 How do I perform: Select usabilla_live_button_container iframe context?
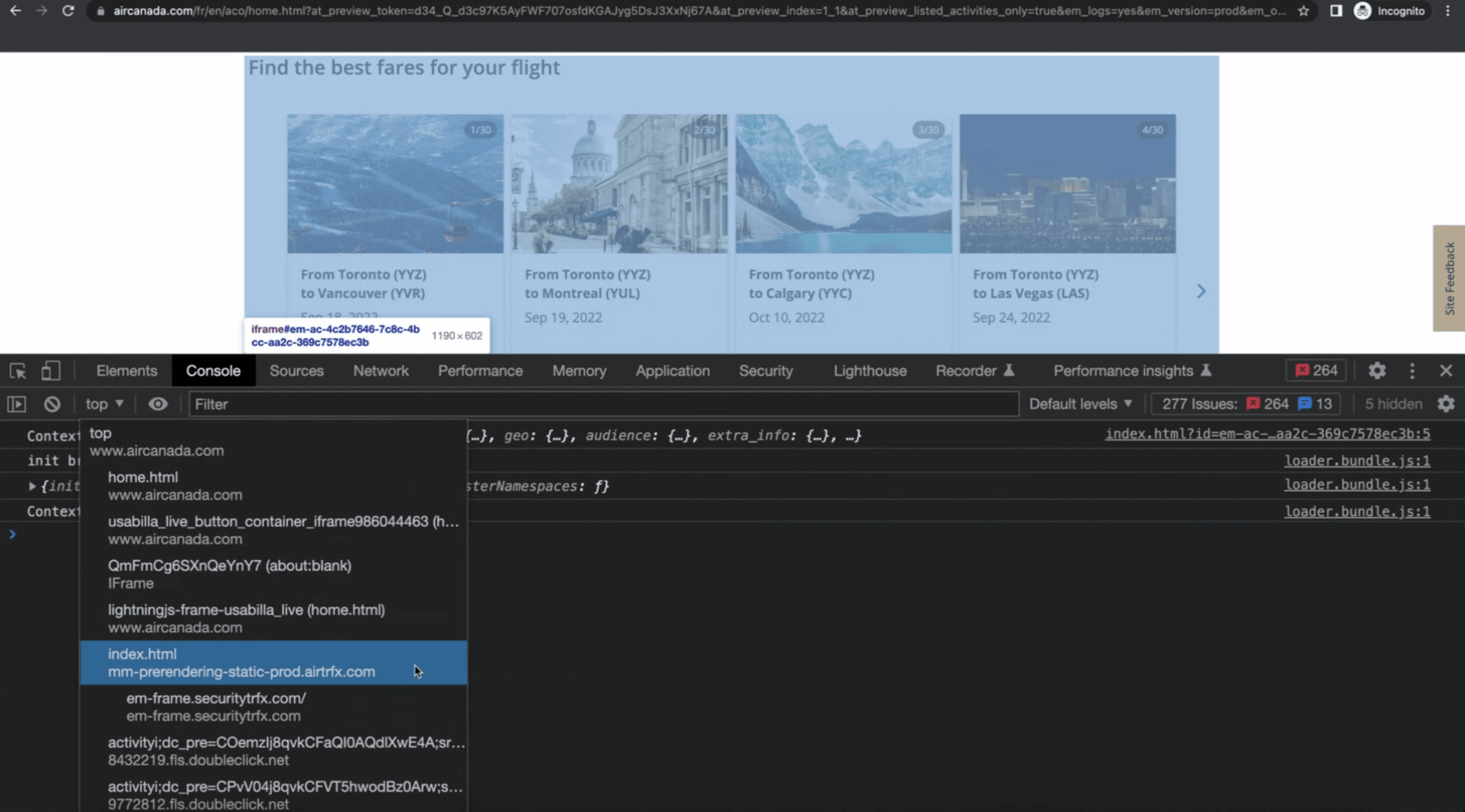click(x=274, y=530)
